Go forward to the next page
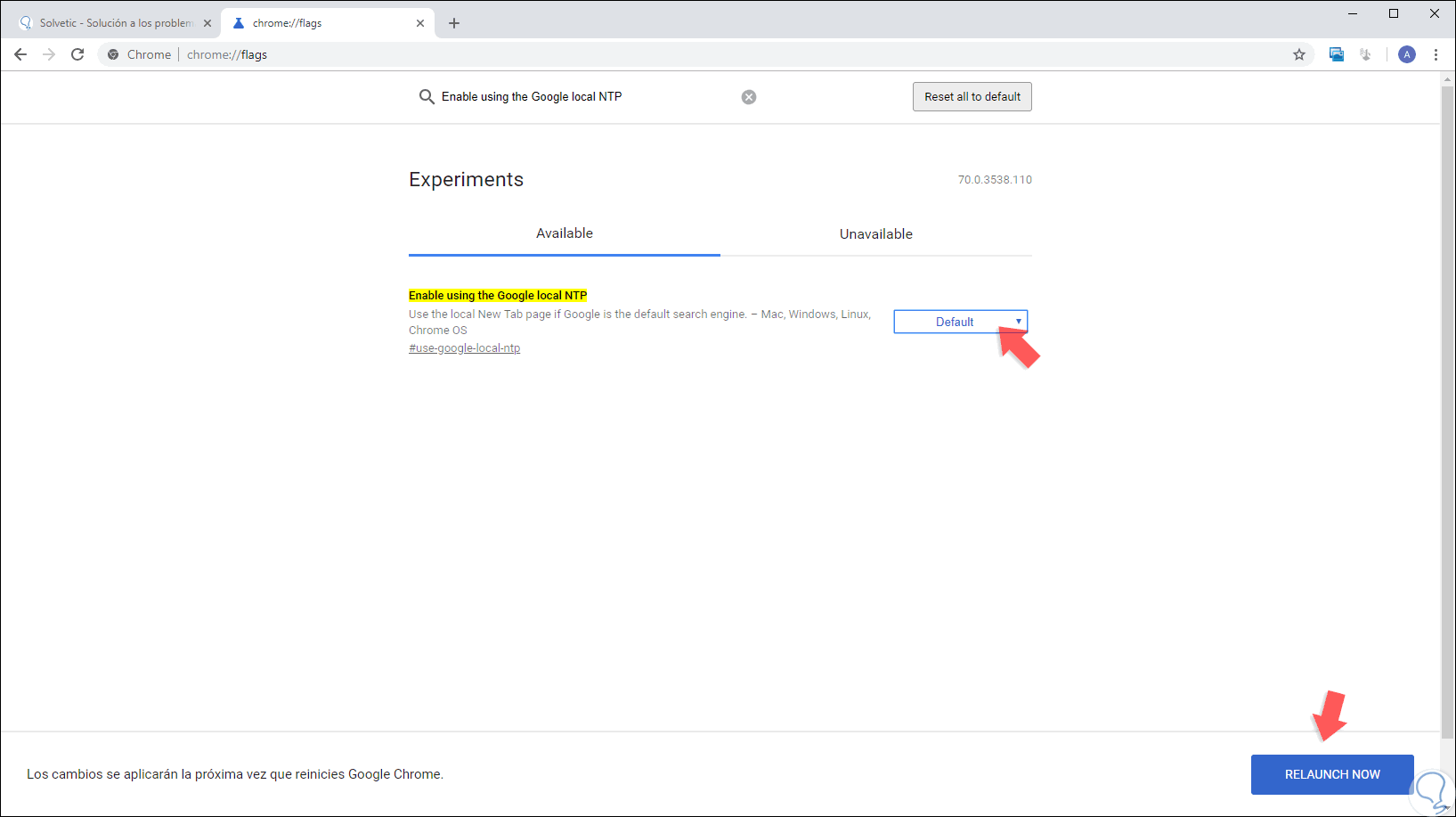Image resolution: width=1456 pixels, height=817 pixels. coord(49,54)
